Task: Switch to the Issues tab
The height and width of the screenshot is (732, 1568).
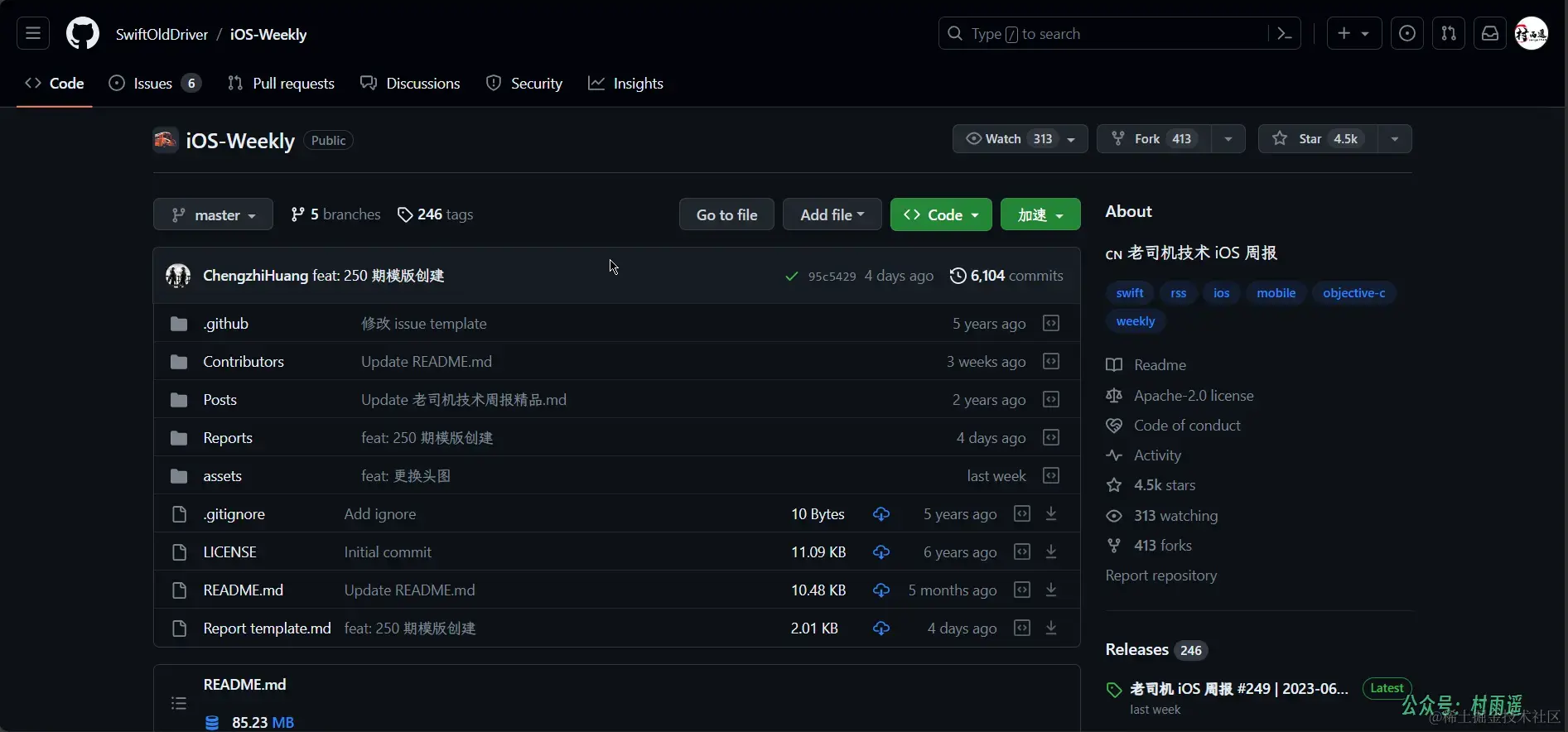Action: point(155,84)
